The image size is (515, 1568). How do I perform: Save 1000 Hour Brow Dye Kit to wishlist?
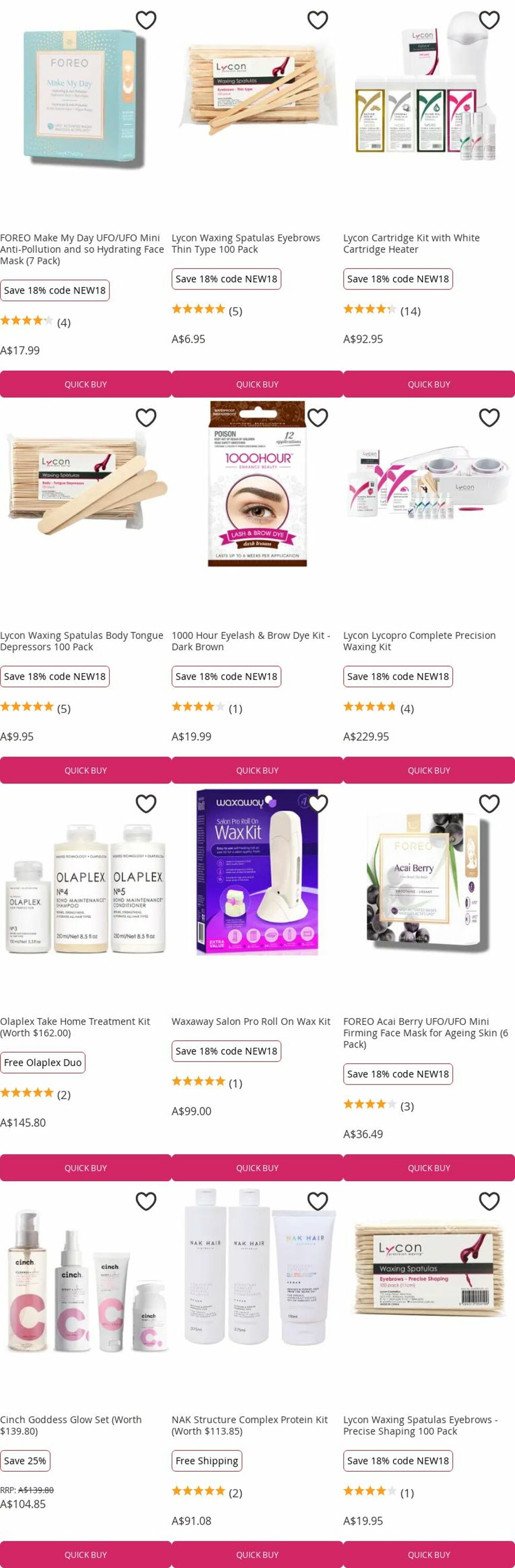(318, 418)
